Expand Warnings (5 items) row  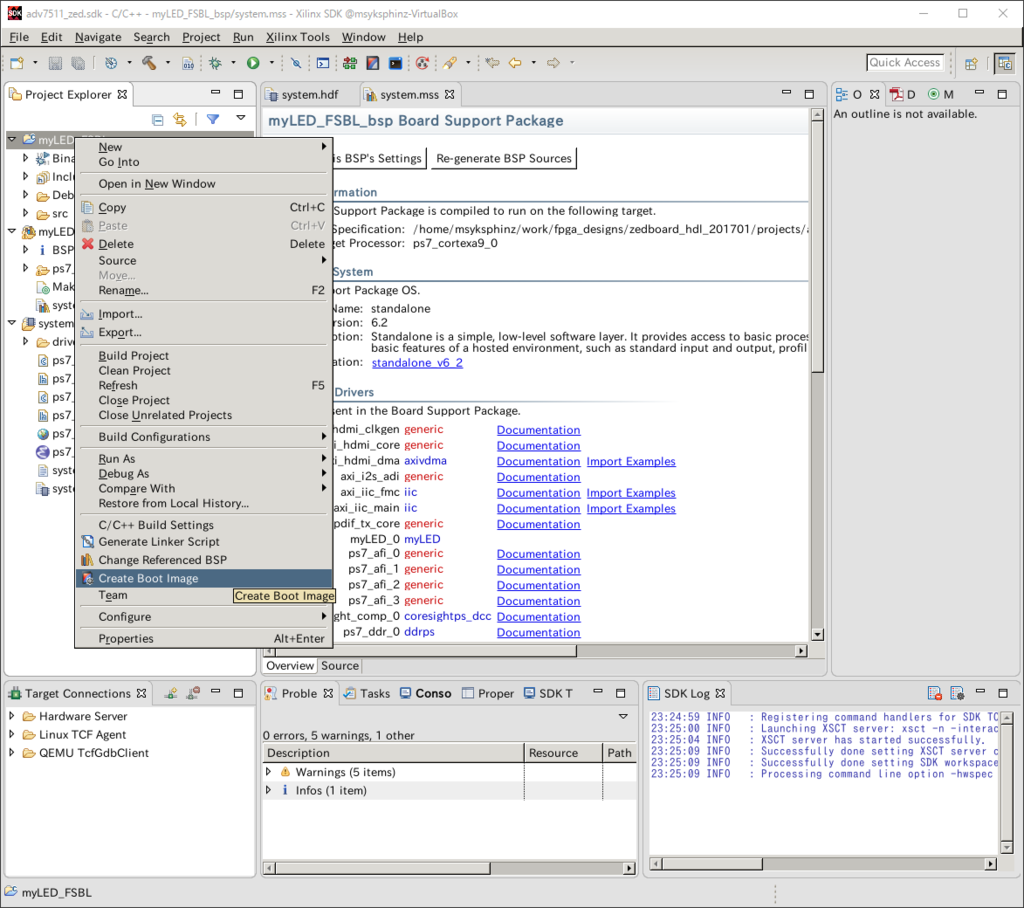268,772
